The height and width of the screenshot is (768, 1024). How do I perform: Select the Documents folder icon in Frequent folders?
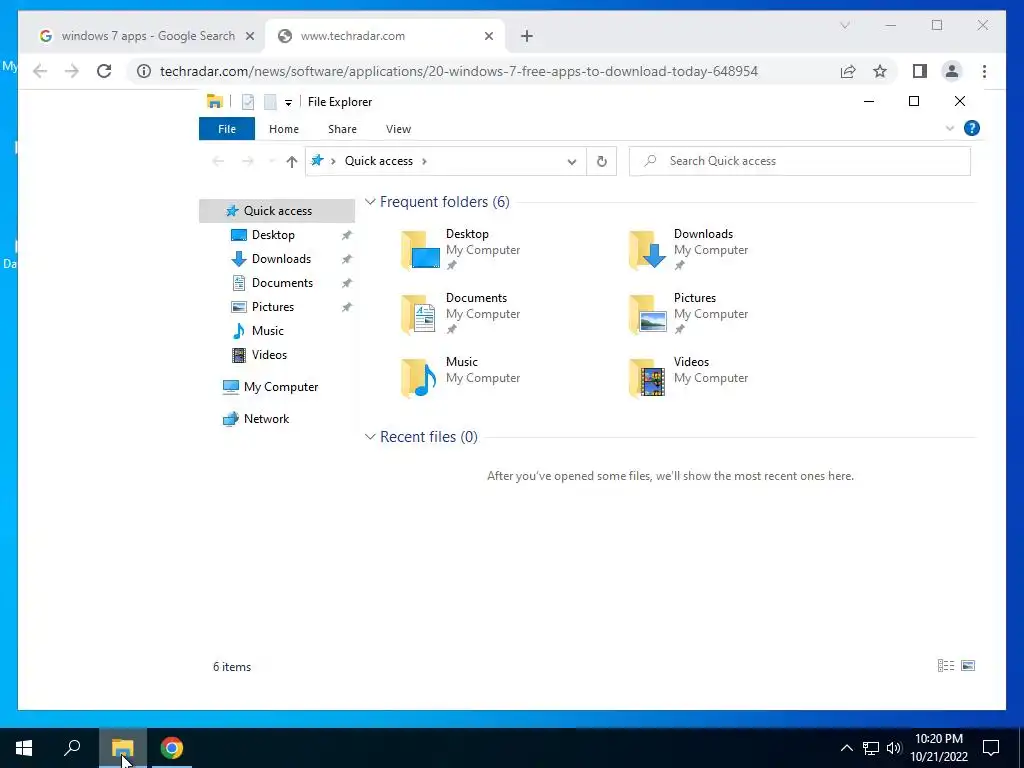[420, 313]
